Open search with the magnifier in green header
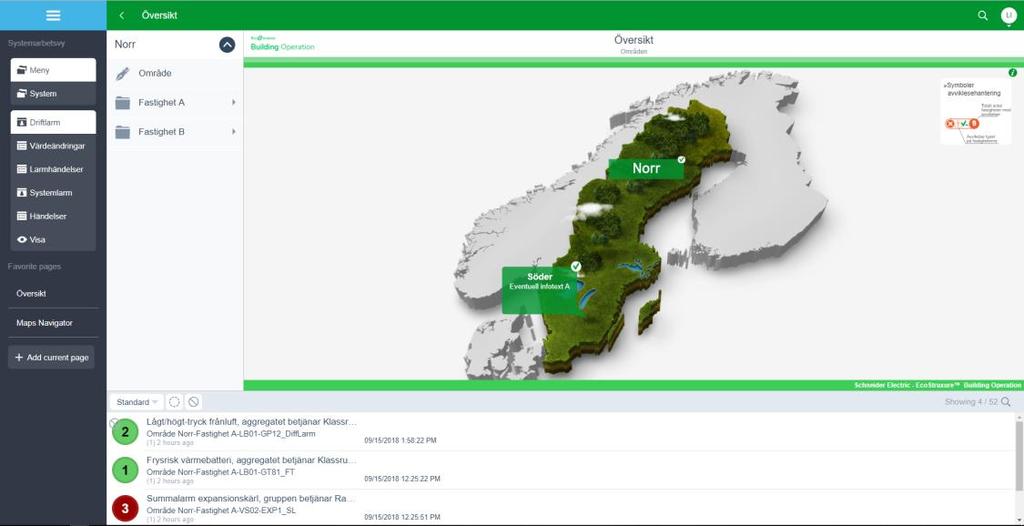1024x526 pixels. click(x=982, y=15)
